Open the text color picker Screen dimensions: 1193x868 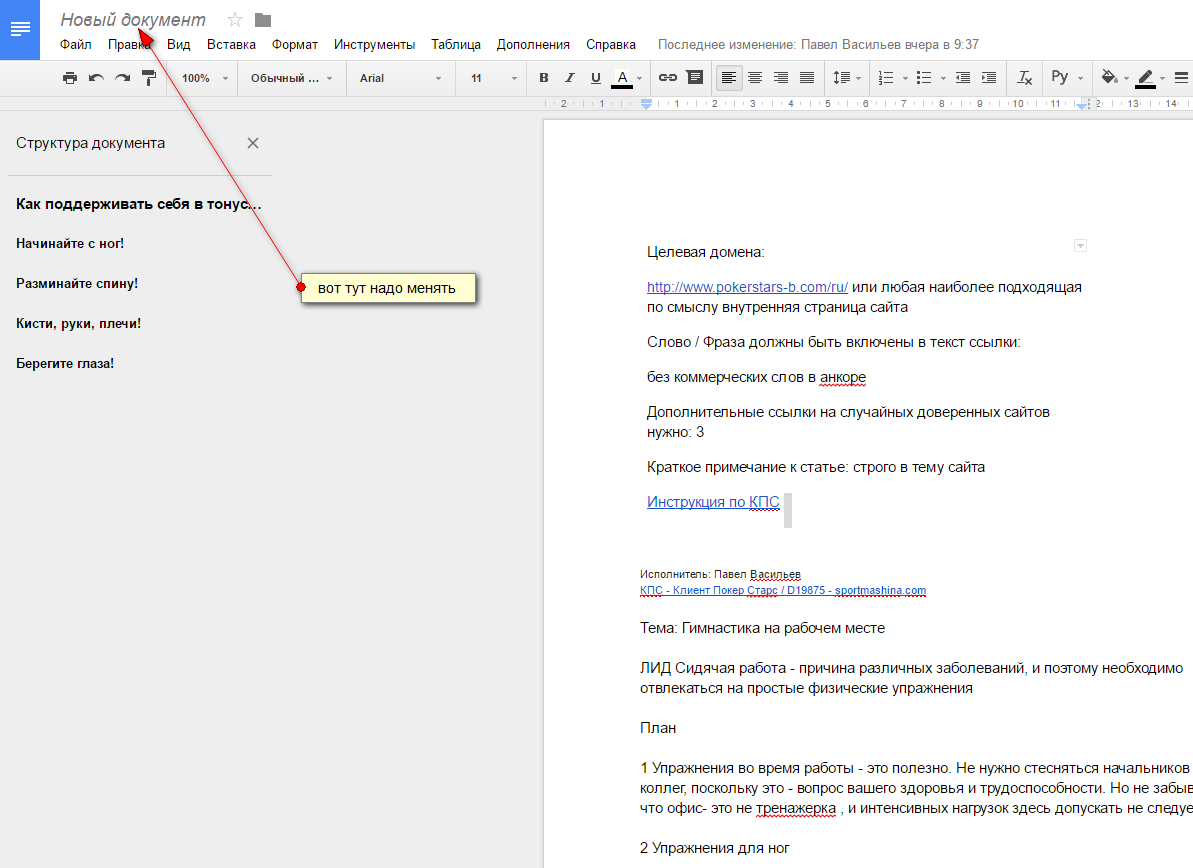pyautogui.click(x=622, y=78)
